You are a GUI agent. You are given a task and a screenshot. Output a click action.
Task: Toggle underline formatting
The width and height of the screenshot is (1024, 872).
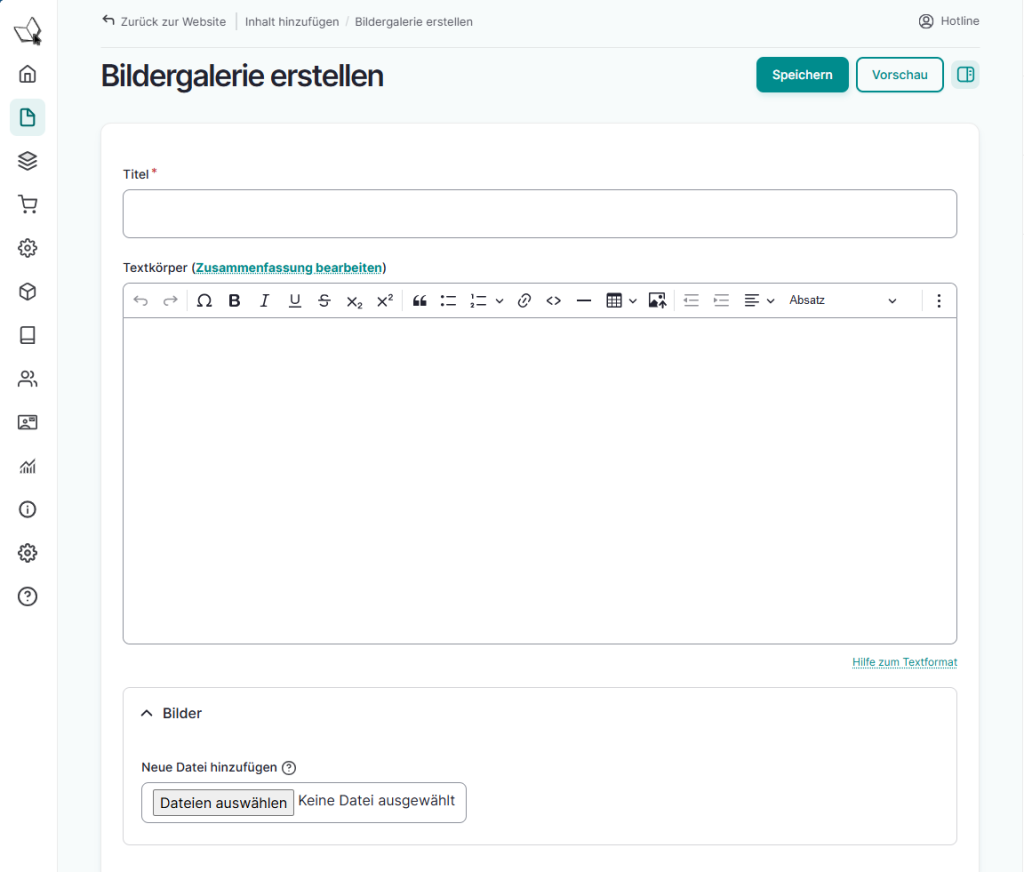294,301
